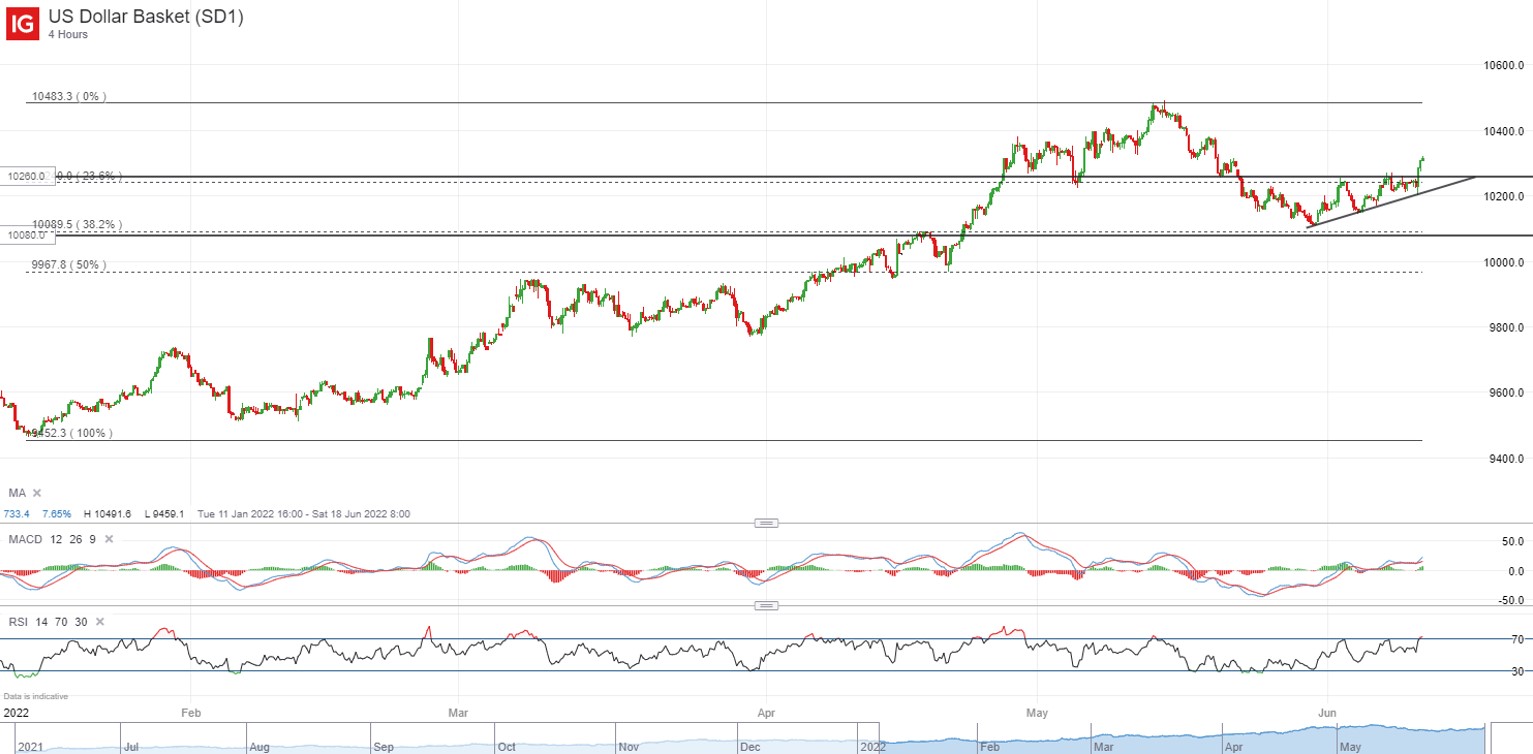The image size is (1533, 754).
Task: Remove the MA indicator with its X
Action: point(37,493)
